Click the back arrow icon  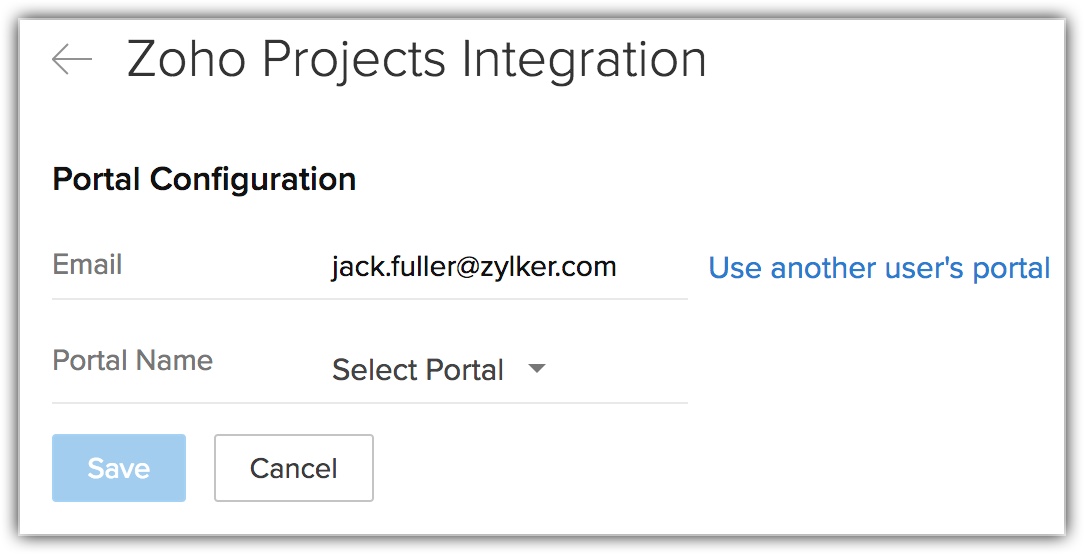click(x=72, y=60)
